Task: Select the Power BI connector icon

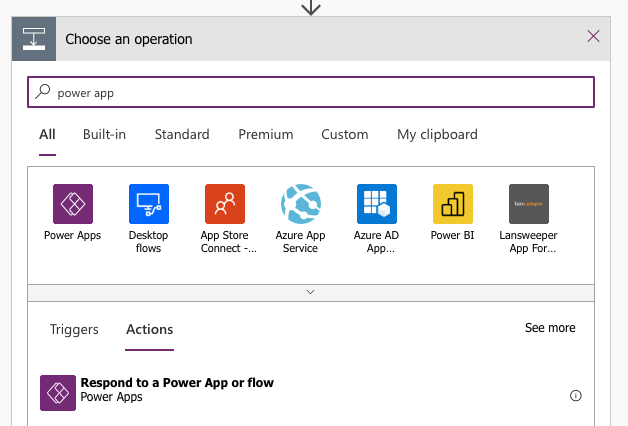Action: click(x=452, y=204)
